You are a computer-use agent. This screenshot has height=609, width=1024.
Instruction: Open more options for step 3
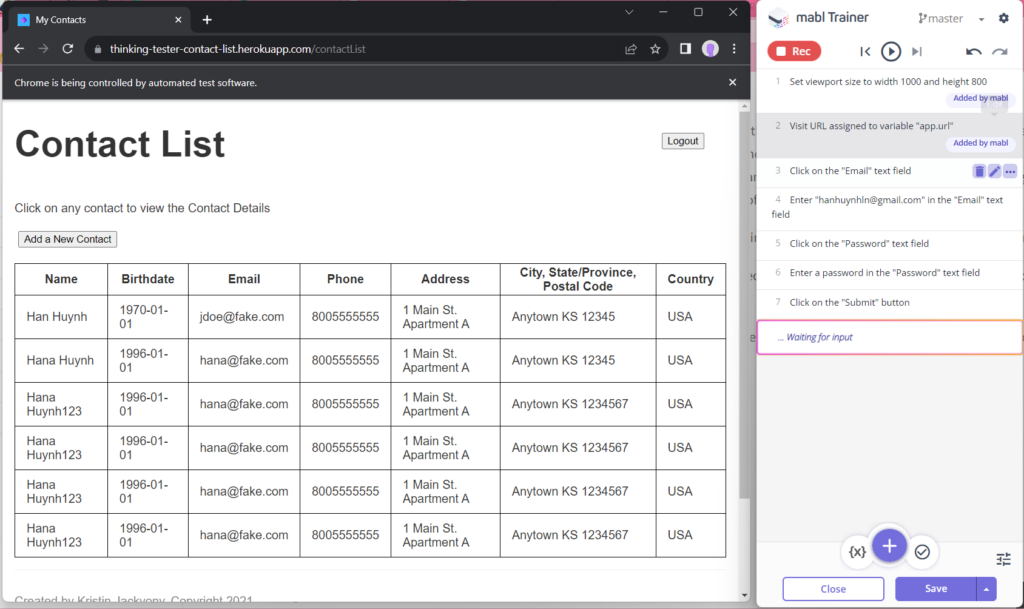click(x=1010, y=171)
